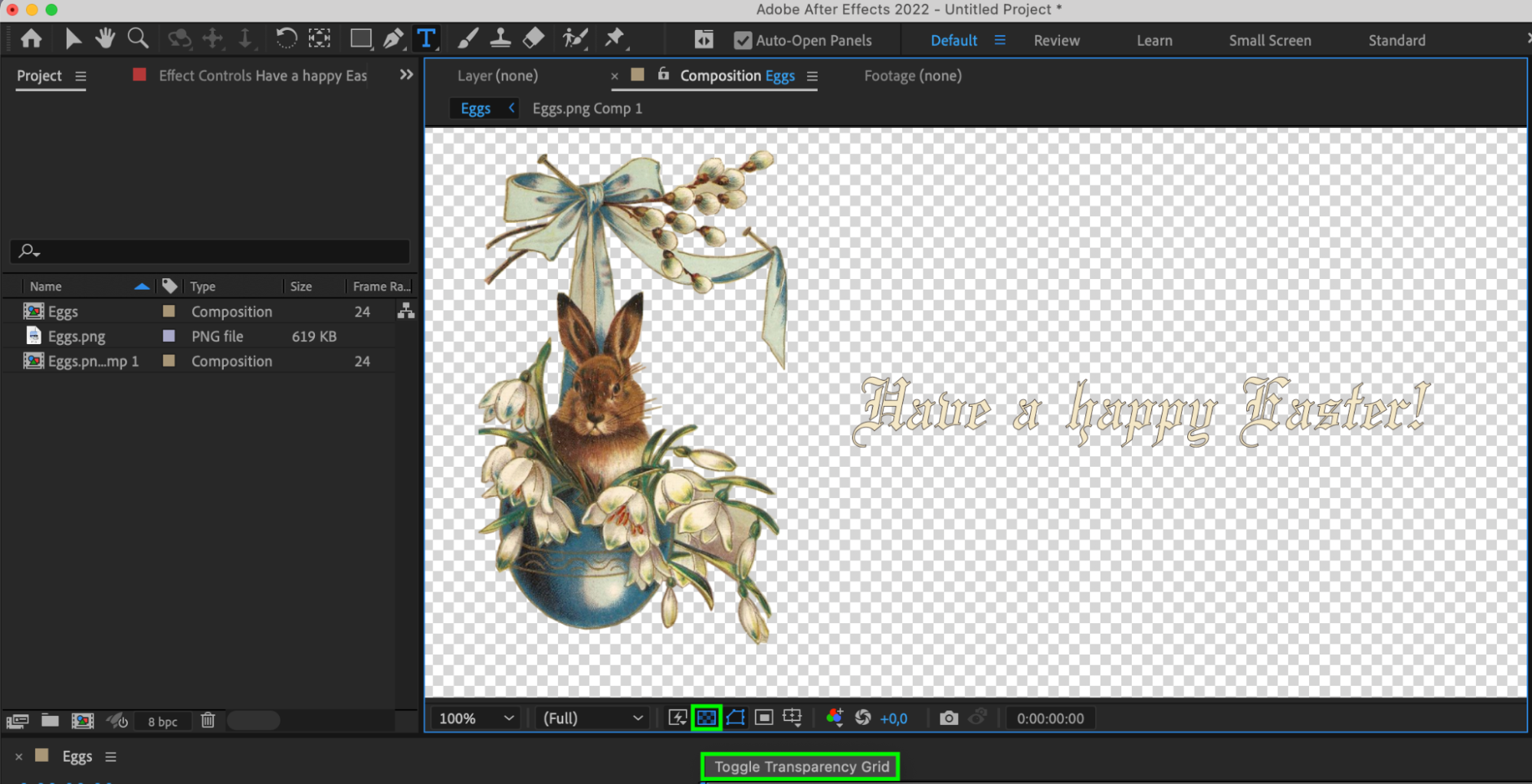1532x784 pixels.
Task: Take a snapshot with the camera icon
Action: tap(949, 718)
